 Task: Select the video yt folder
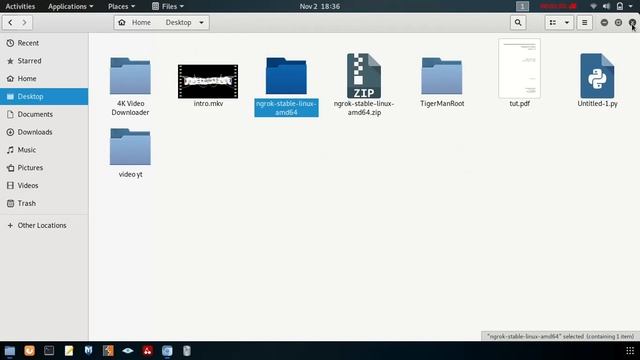coord(130,147)
